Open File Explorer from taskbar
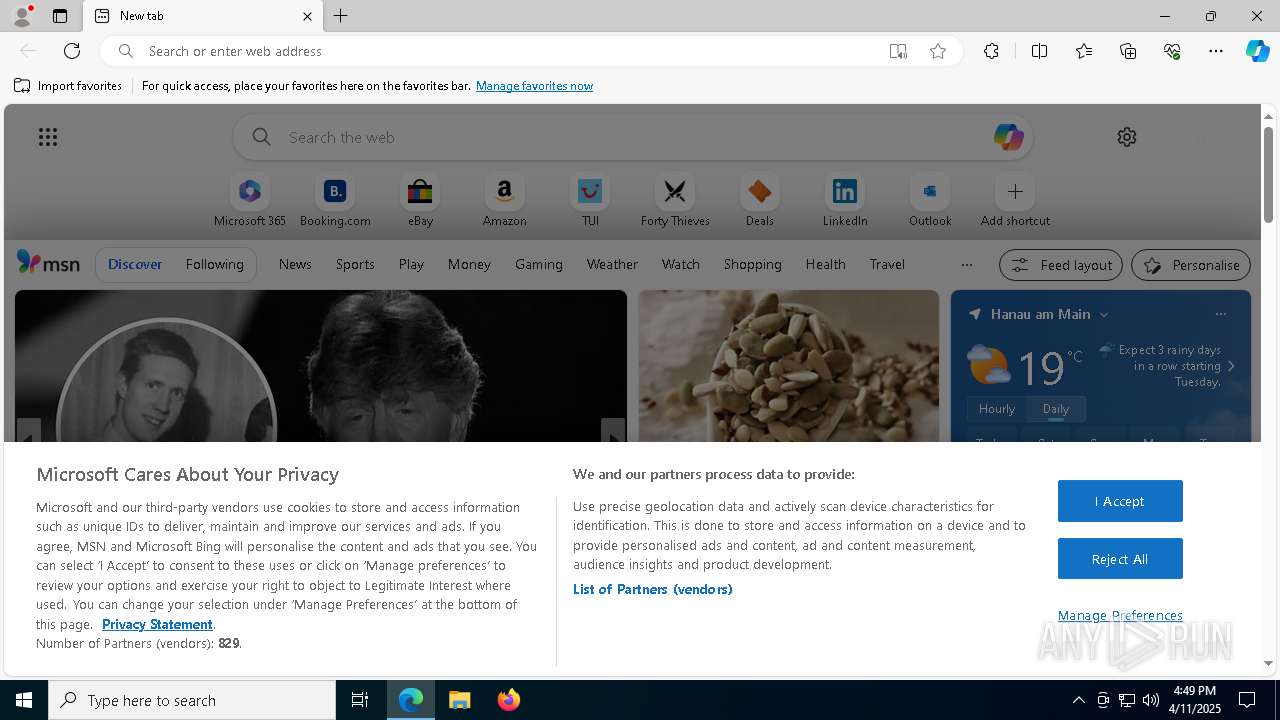The height and width of the screenshot is (720, 1280). coord(460,700)
